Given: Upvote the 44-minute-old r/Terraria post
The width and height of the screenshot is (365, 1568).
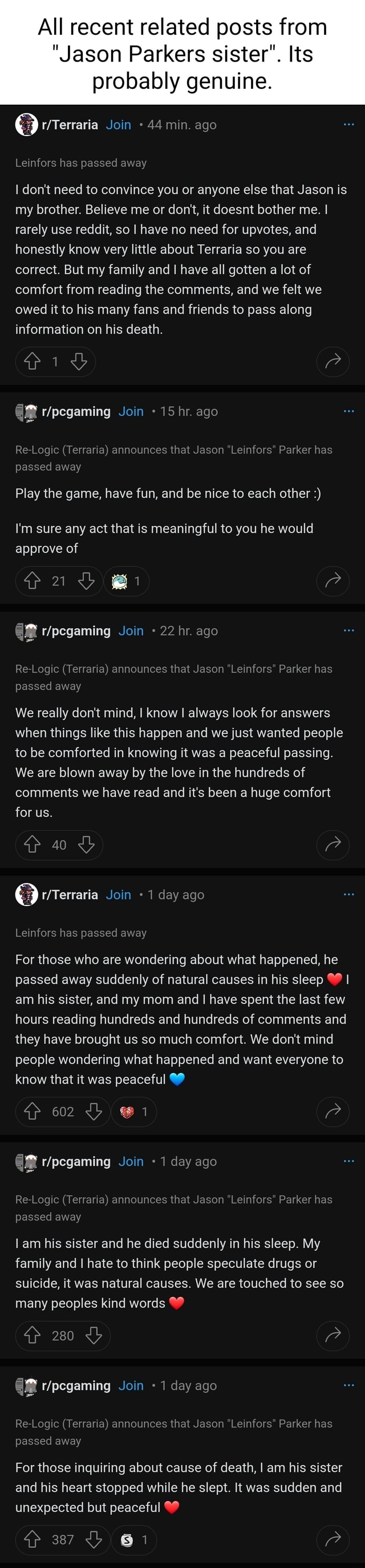Looking at the screenshot, I should point(32,362).
